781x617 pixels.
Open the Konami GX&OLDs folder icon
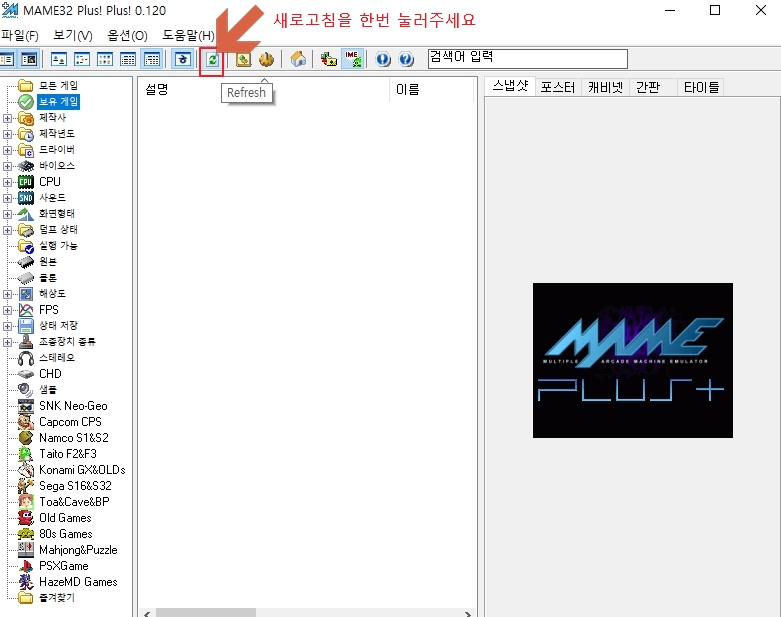tap(26, 470)
